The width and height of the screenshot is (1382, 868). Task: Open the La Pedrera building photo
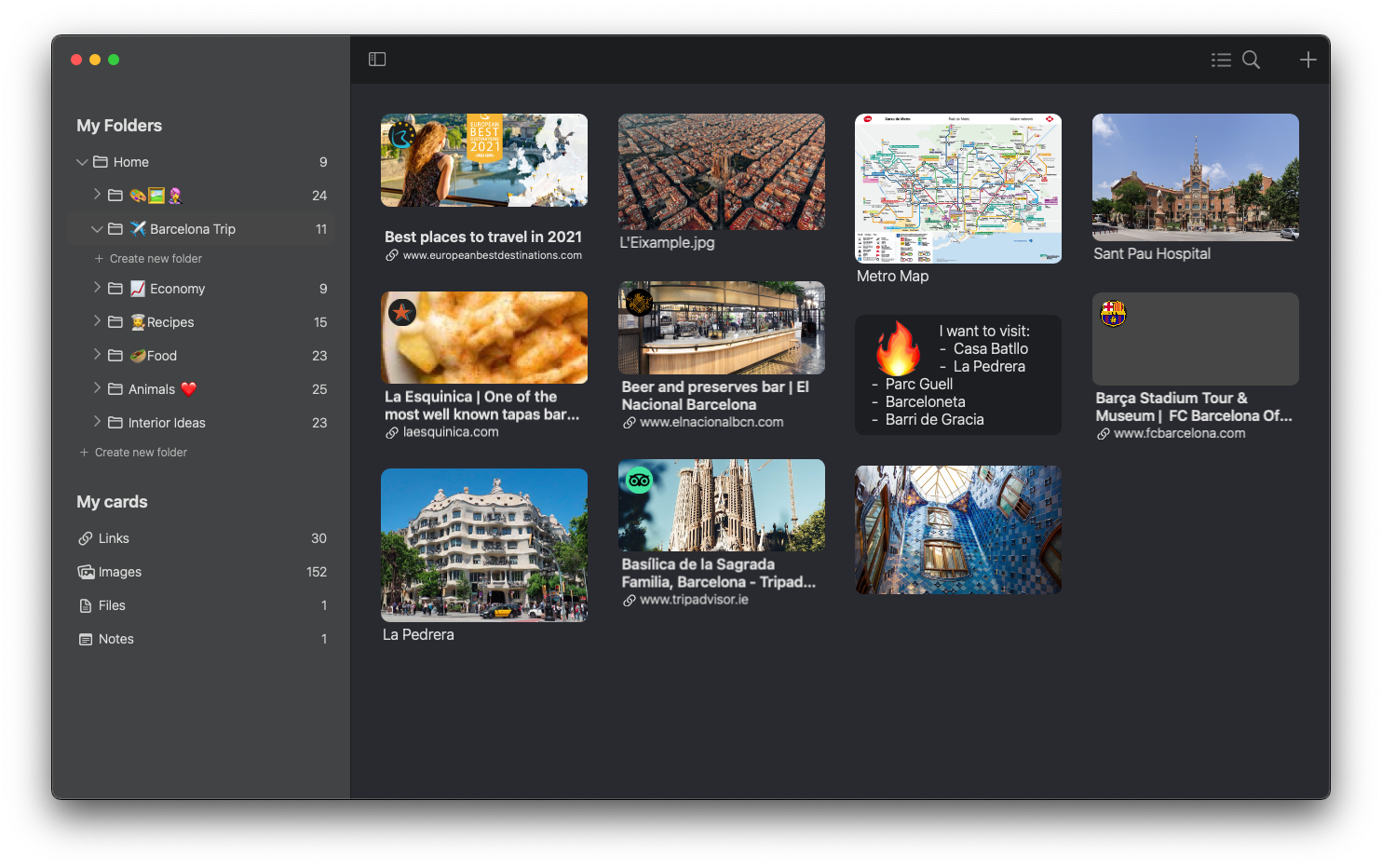[484, 545]
